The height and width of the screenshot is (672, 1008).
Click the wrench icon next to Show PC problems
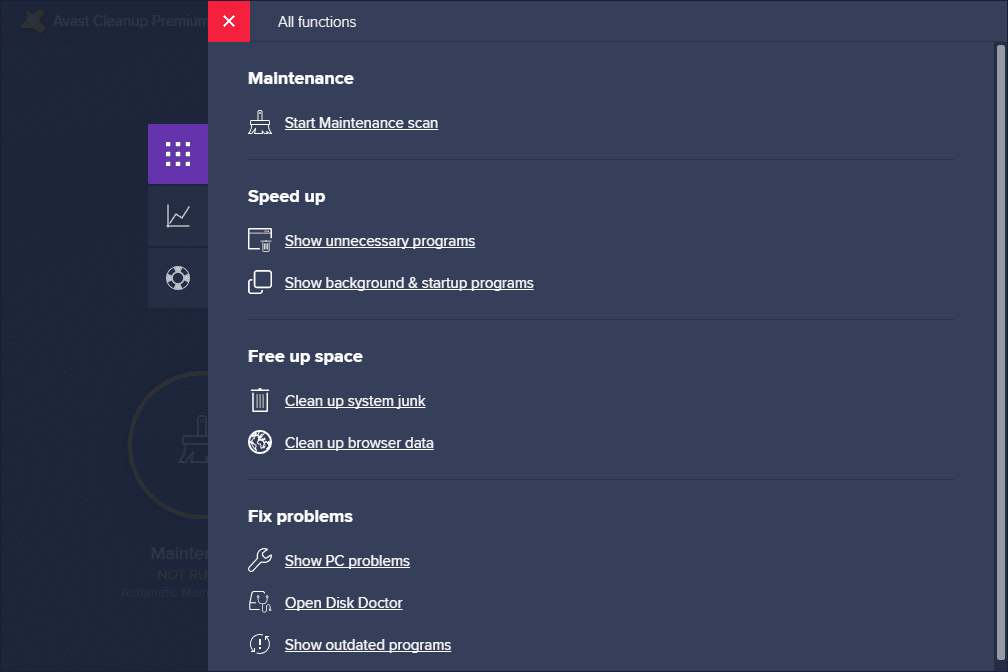pyautogui.click(x=260, y=560)
